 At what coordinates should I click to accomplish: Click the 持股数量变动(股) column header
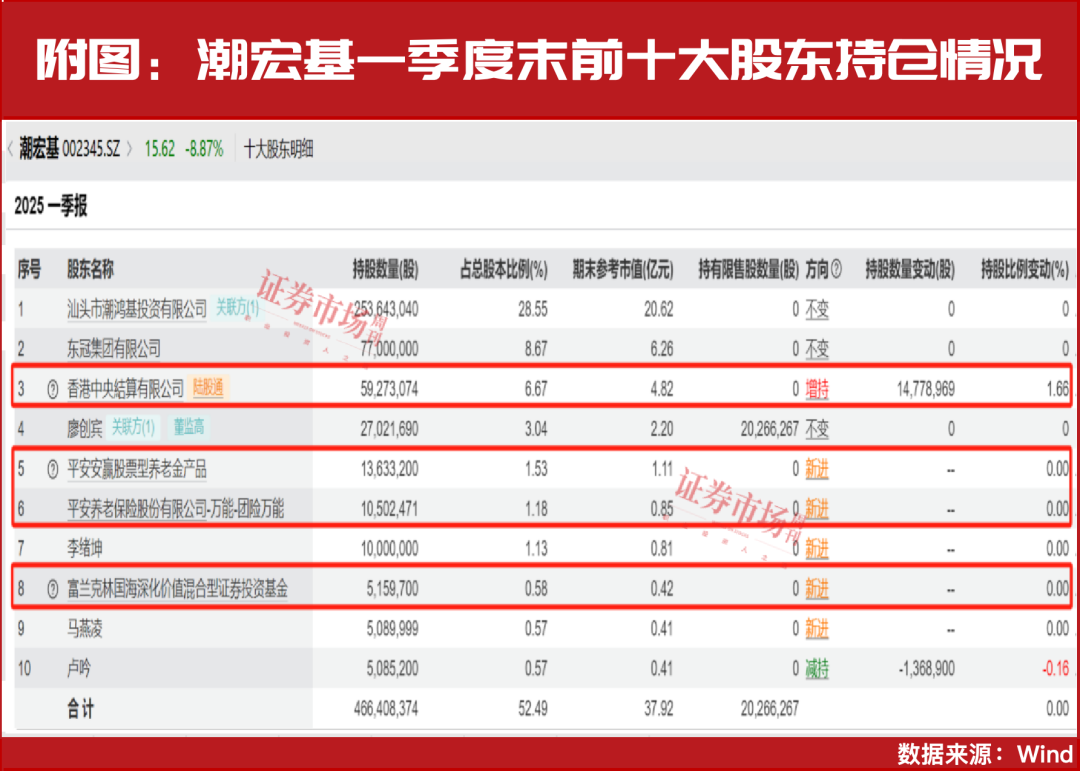click(x=910, y=270)
